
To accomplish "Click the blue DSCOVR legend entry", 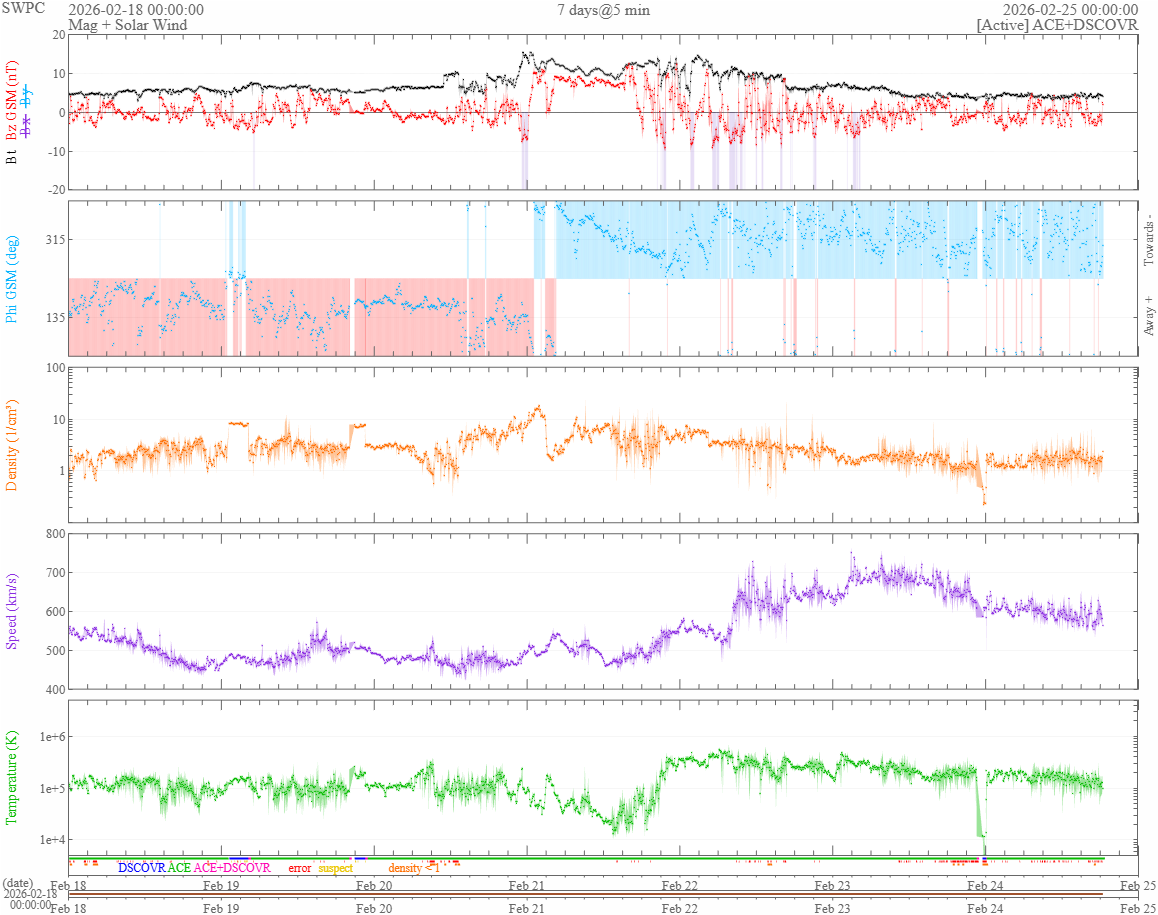I will tap(141, 868).
